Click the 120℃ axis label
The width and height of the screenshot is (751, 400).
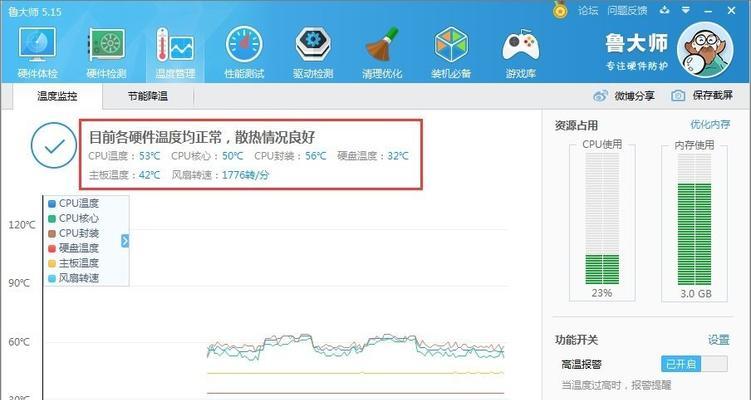coord(22,225)
